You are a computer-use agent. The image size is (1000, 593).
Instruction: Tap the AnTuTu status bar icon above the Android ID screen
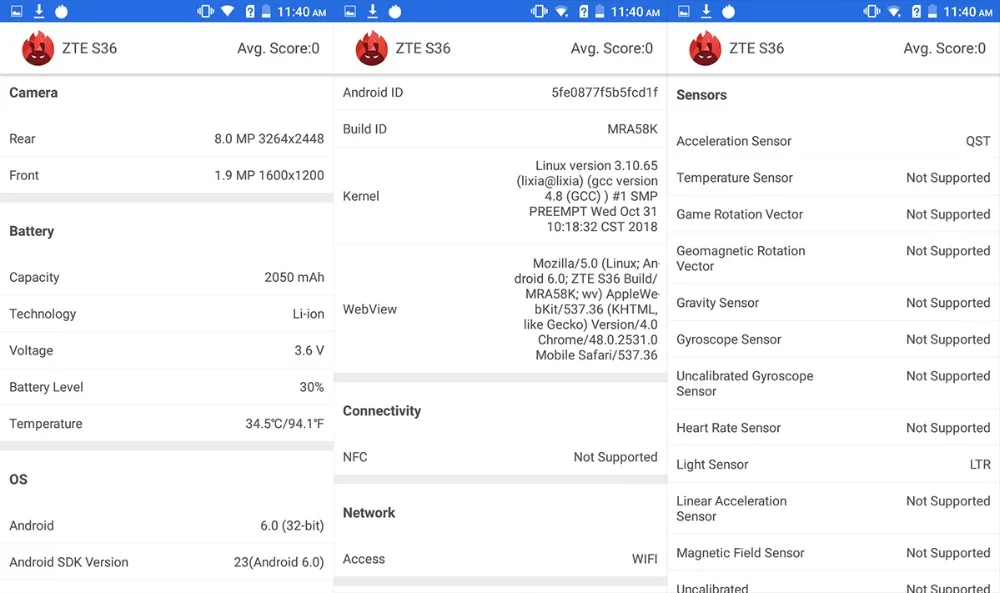(x=395, y=11)
